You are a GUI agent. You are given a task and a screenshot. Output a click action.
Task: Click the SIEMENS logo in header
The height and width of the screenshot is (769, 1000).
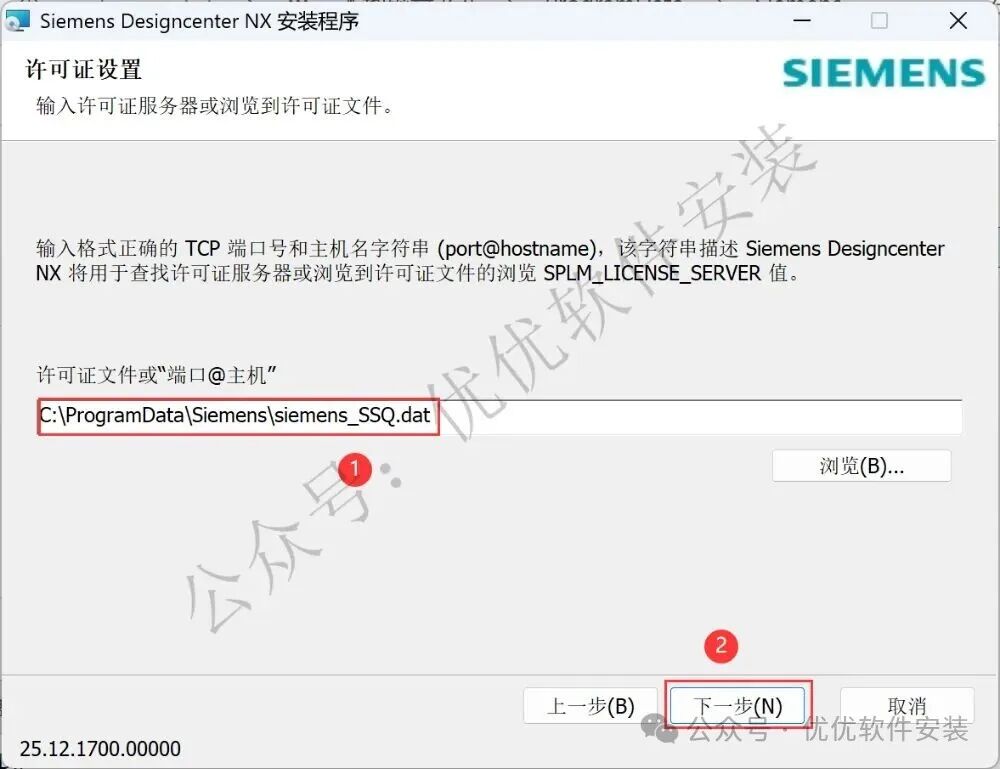pos(884,73)
